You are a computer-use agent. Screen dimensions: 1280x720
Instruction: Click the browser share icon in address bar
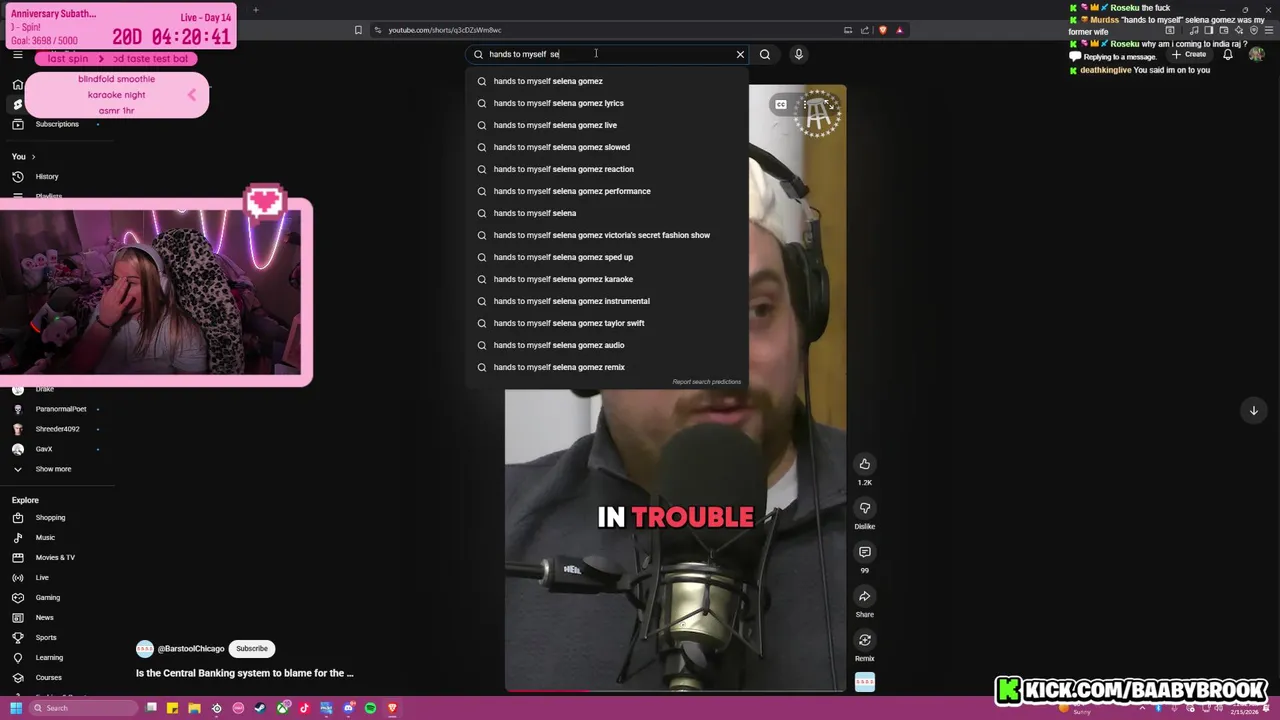[866, 30]
